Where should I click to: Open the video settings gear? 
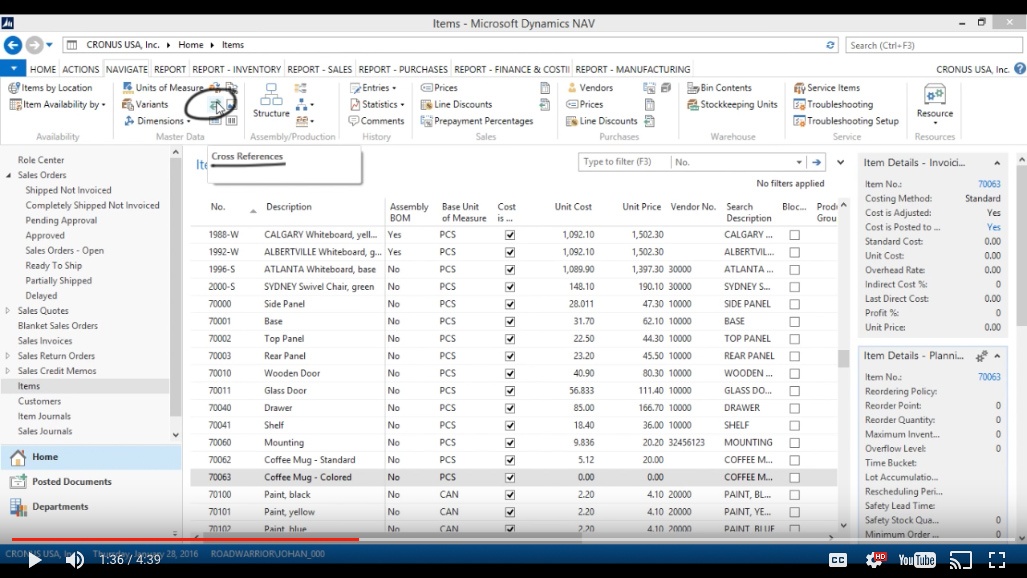click(875, 560)
